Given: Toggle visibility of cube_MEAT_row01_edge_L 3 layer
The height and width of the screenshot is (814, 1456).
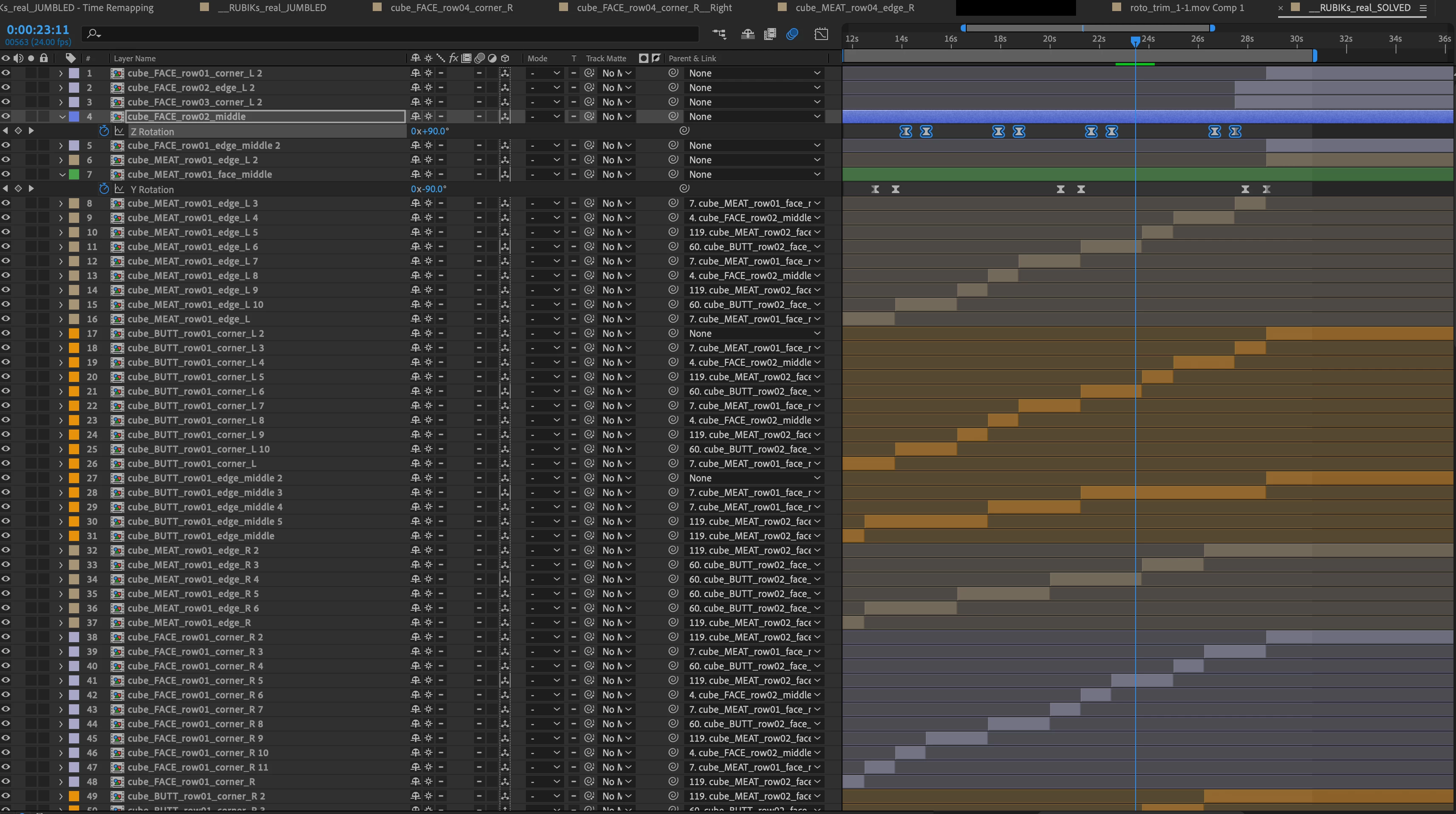Looking at the screenshot, I should click(x=6, y=203).
